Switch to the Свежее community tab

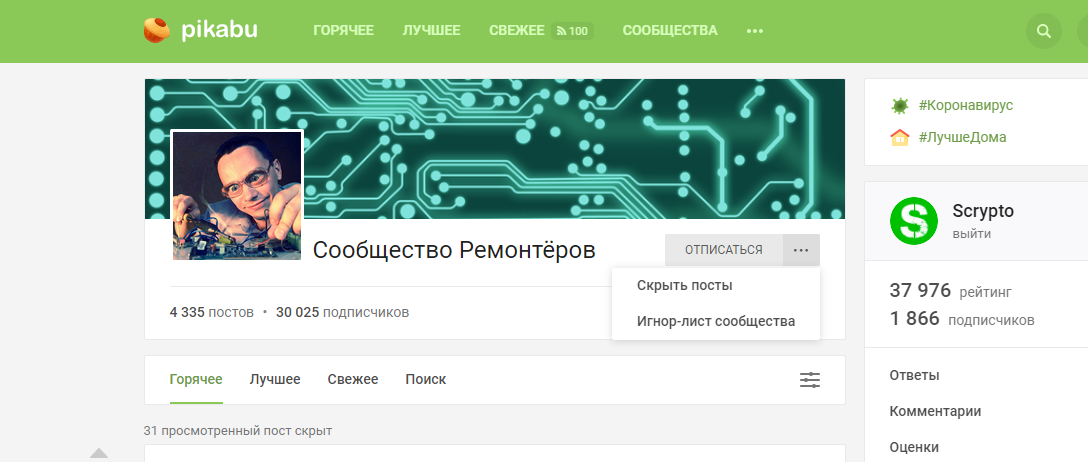click(x=352, y=379)
